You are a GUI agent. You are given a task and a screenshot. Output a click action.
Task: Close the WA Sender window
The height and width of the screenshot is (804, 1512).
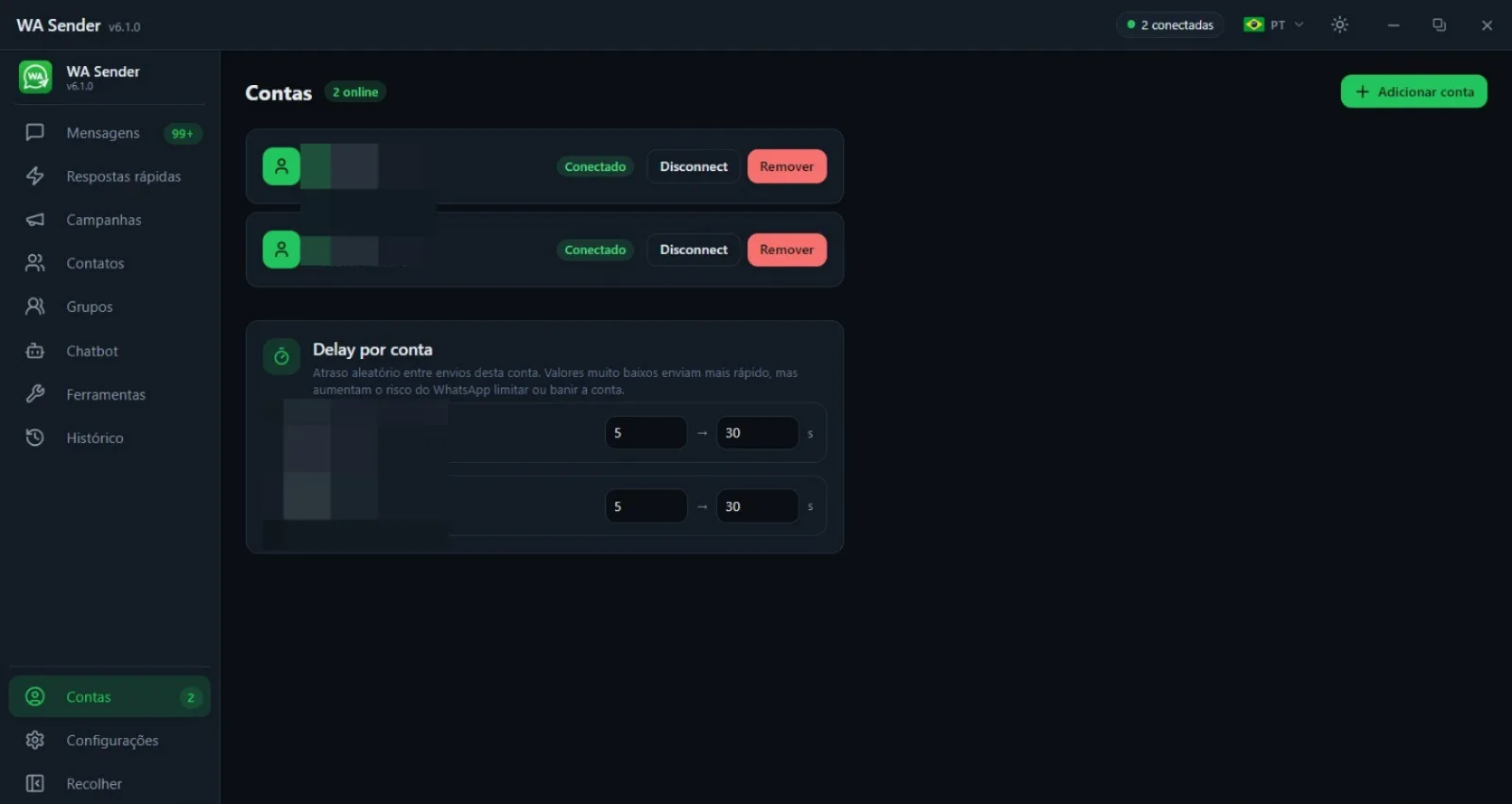point(1486,25)
